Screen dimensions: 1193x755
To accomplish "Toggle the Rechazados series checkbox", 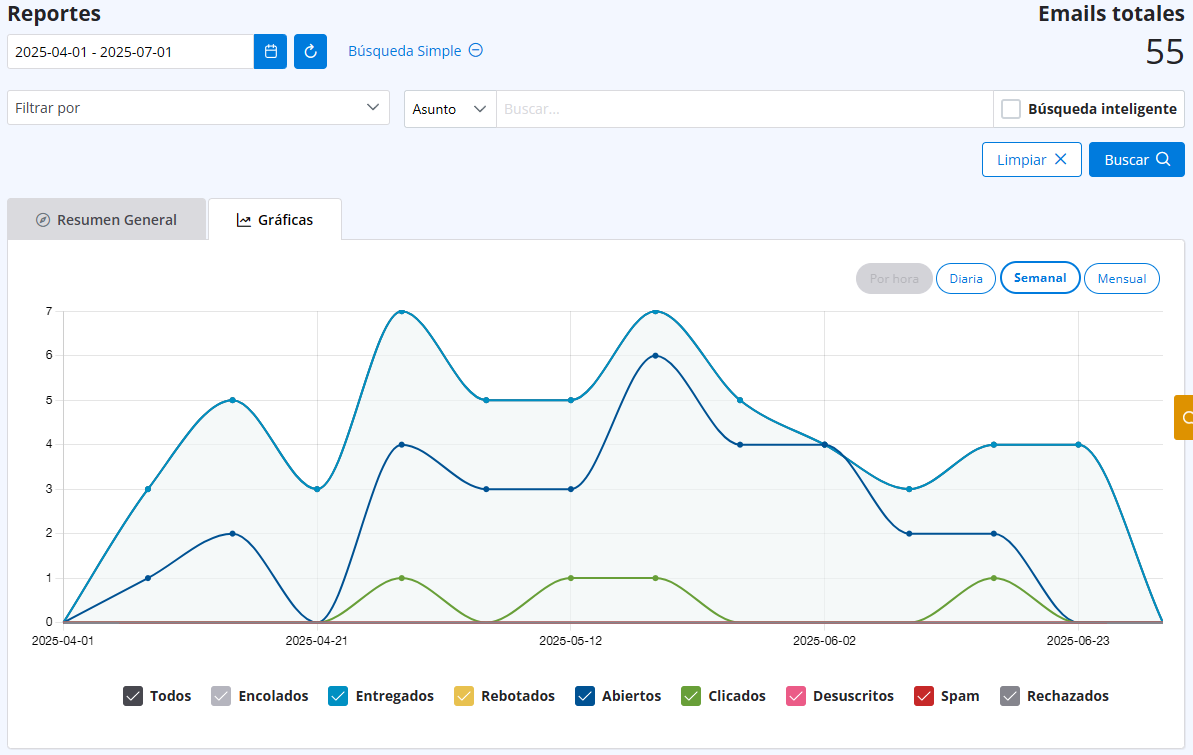I will click(x=1010, y=696).
